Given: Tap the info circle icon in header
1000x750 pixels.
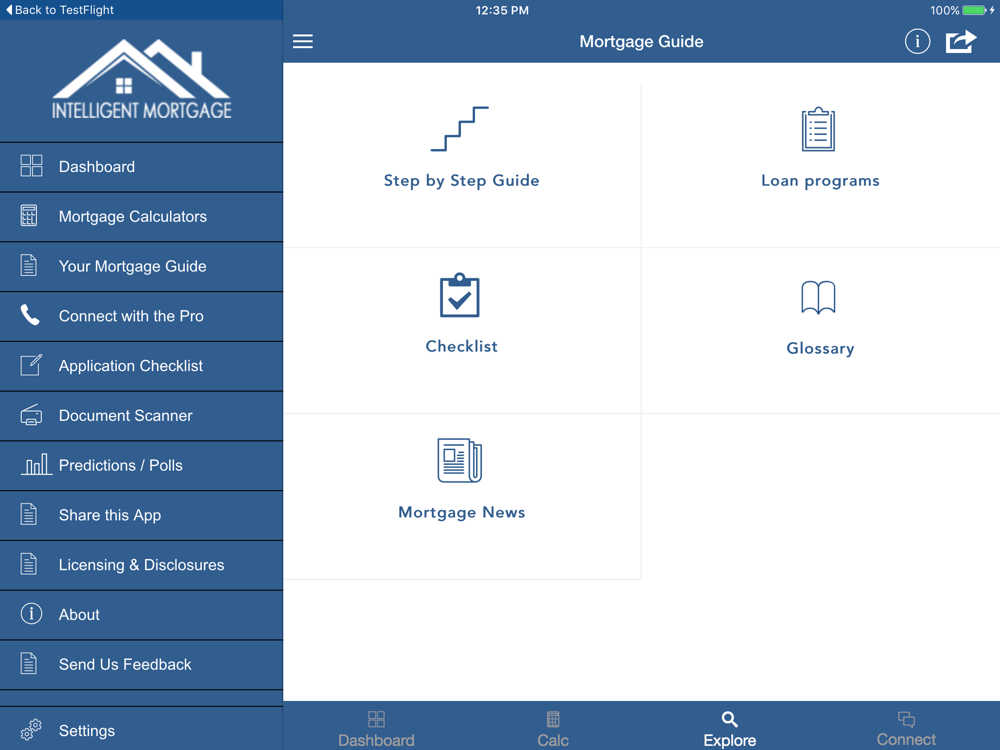Looking at the screenshot, I should (x=917, y=41).
